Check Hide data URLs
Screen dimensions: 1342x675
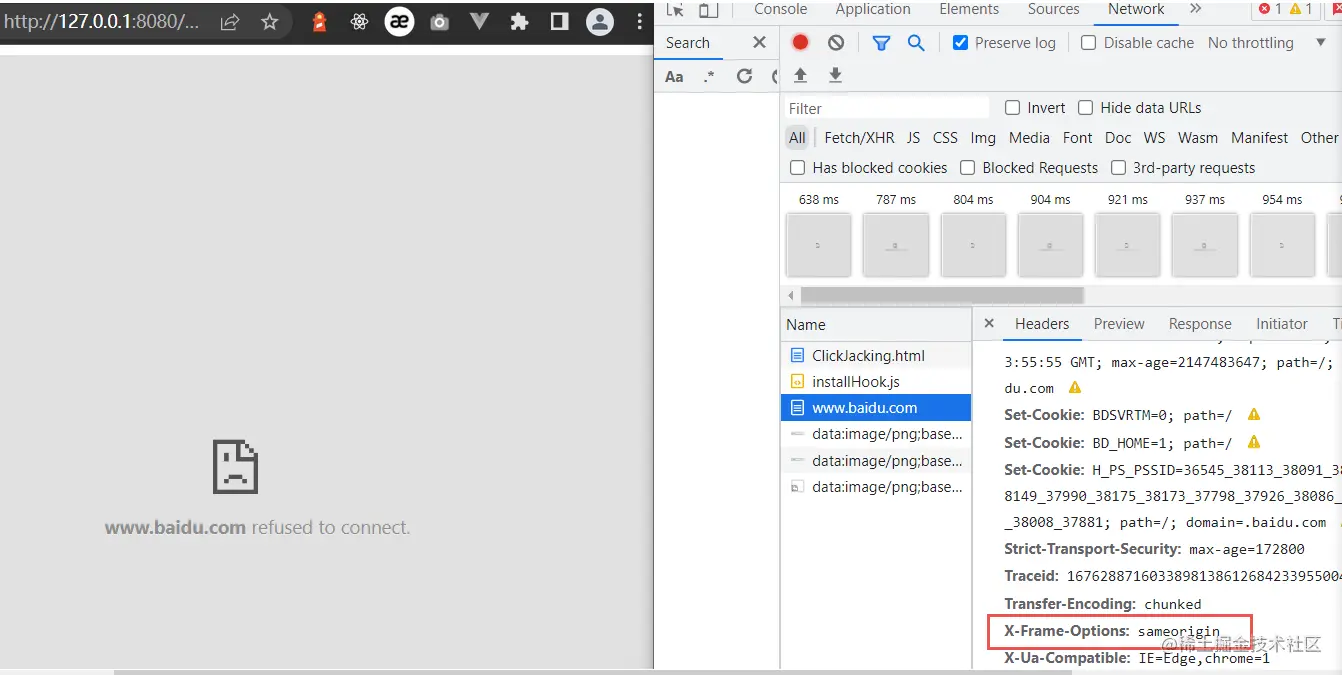pyautogui.click(x=1085, y=108)
